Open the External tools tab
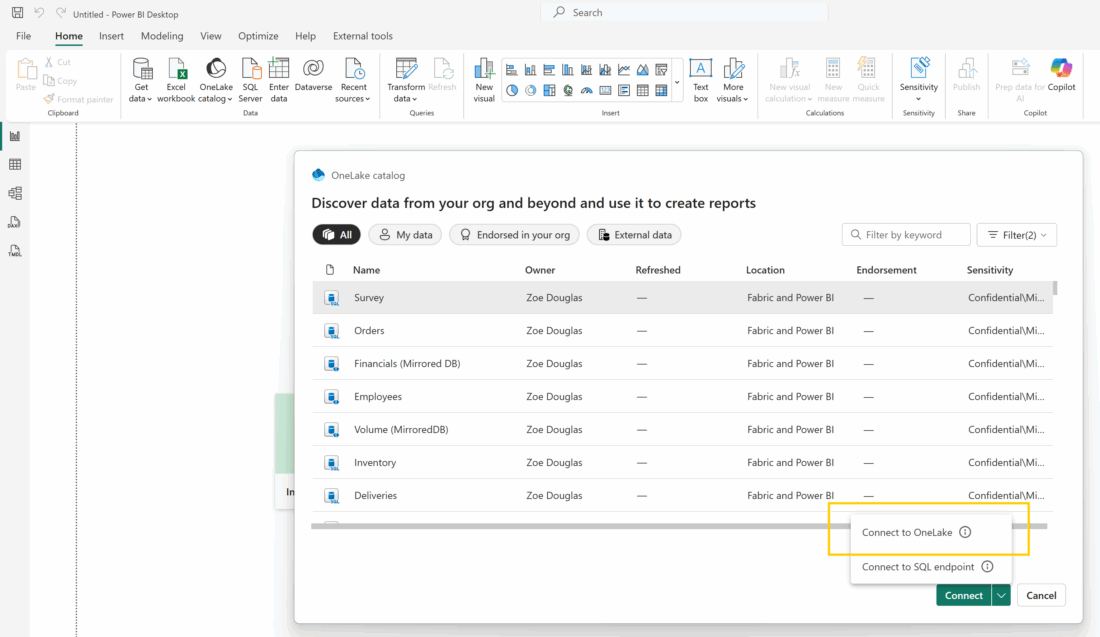 [x=363, y=36]
